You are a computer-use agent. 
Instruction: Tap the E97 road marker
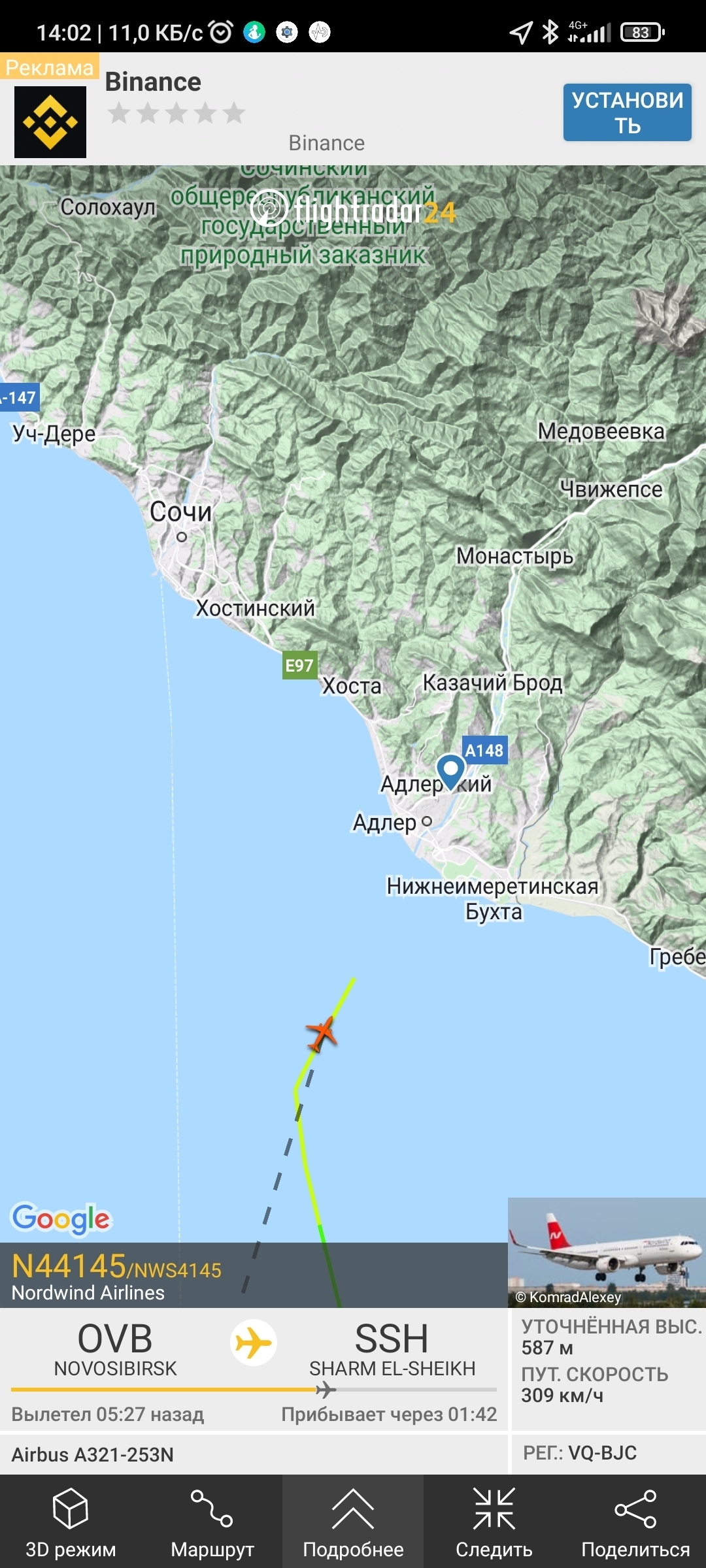(299, 665)
